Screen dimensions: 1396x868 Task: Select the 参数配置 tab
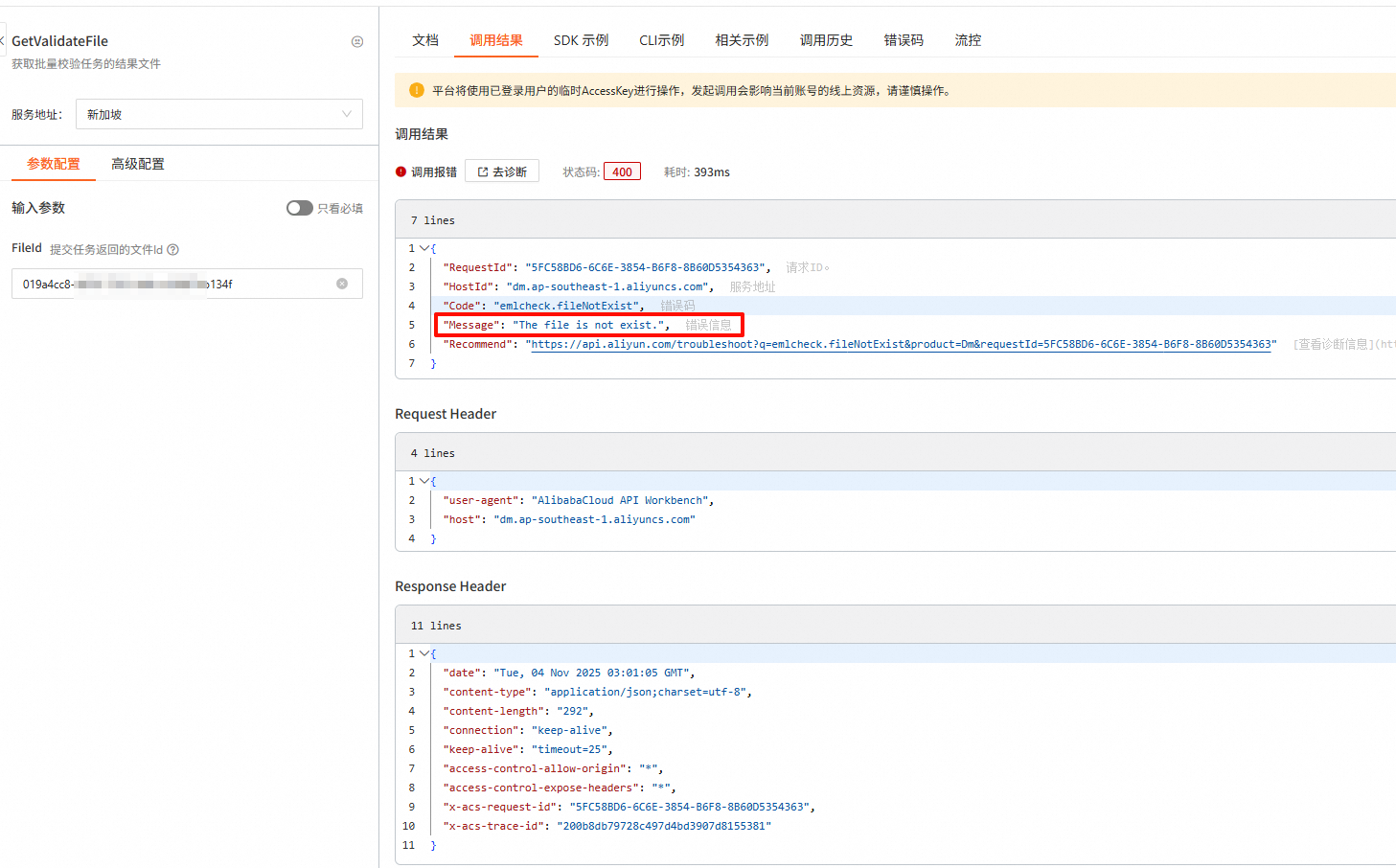(54, 164)
